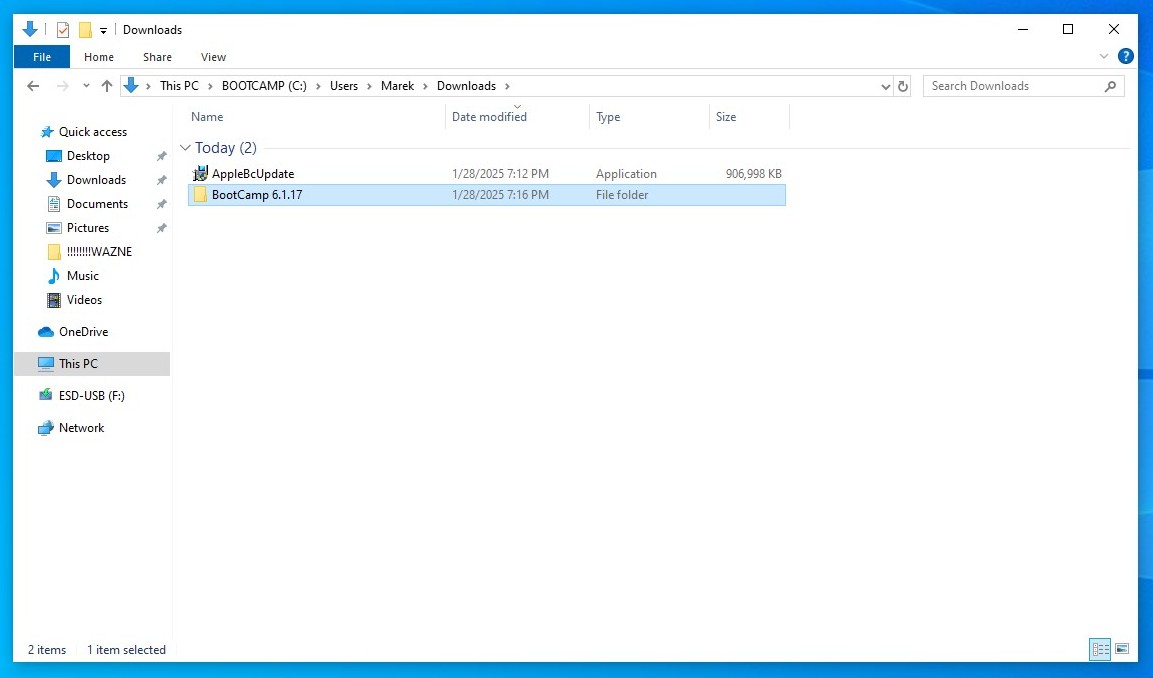Click Marek in the address path
Image resolution: width=1153 pixels, height=678 pixels.
397,86
